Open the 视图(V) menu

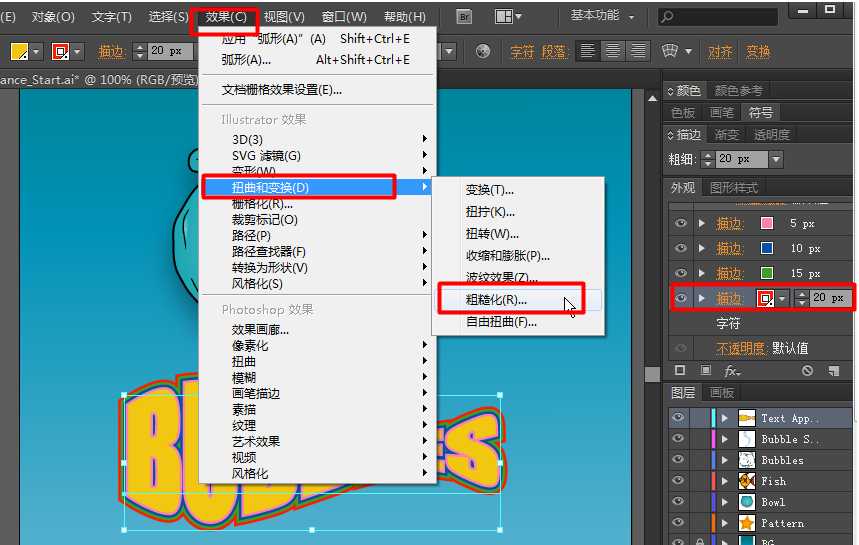(284, 18)
